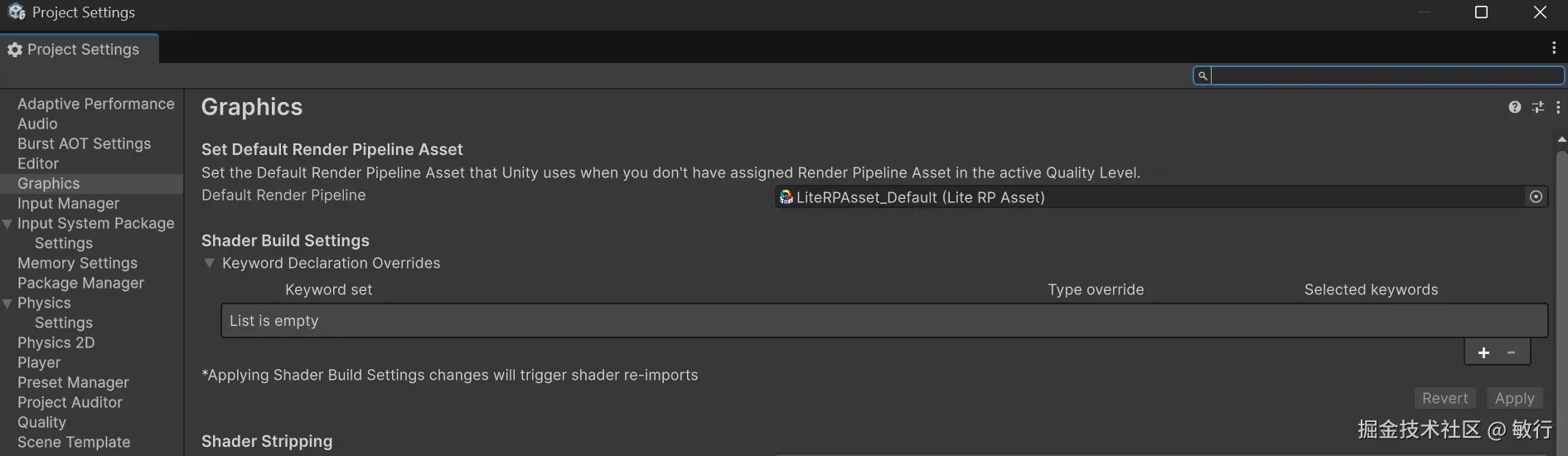Collapse the Input System Package tree item

[x=7, y=224]
